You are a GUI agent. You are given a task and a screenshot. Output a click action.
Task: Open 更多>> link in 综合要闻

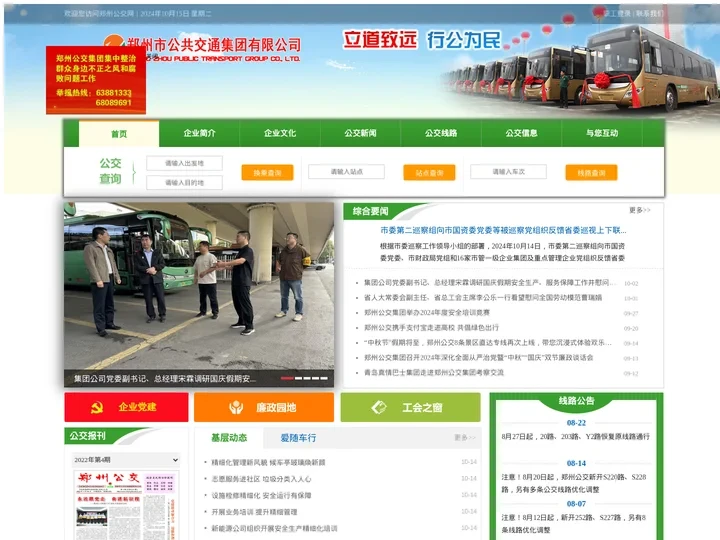coord(640,210)
